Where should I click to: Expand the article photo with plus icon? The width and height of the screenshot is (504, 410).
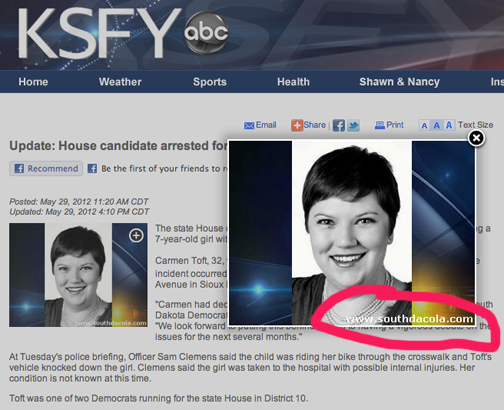(136, 235)
